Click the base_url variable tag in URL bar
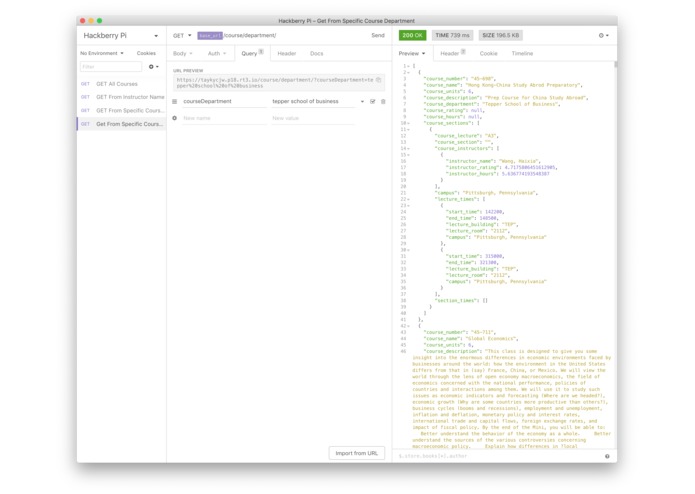 click(x=210, y=35)
